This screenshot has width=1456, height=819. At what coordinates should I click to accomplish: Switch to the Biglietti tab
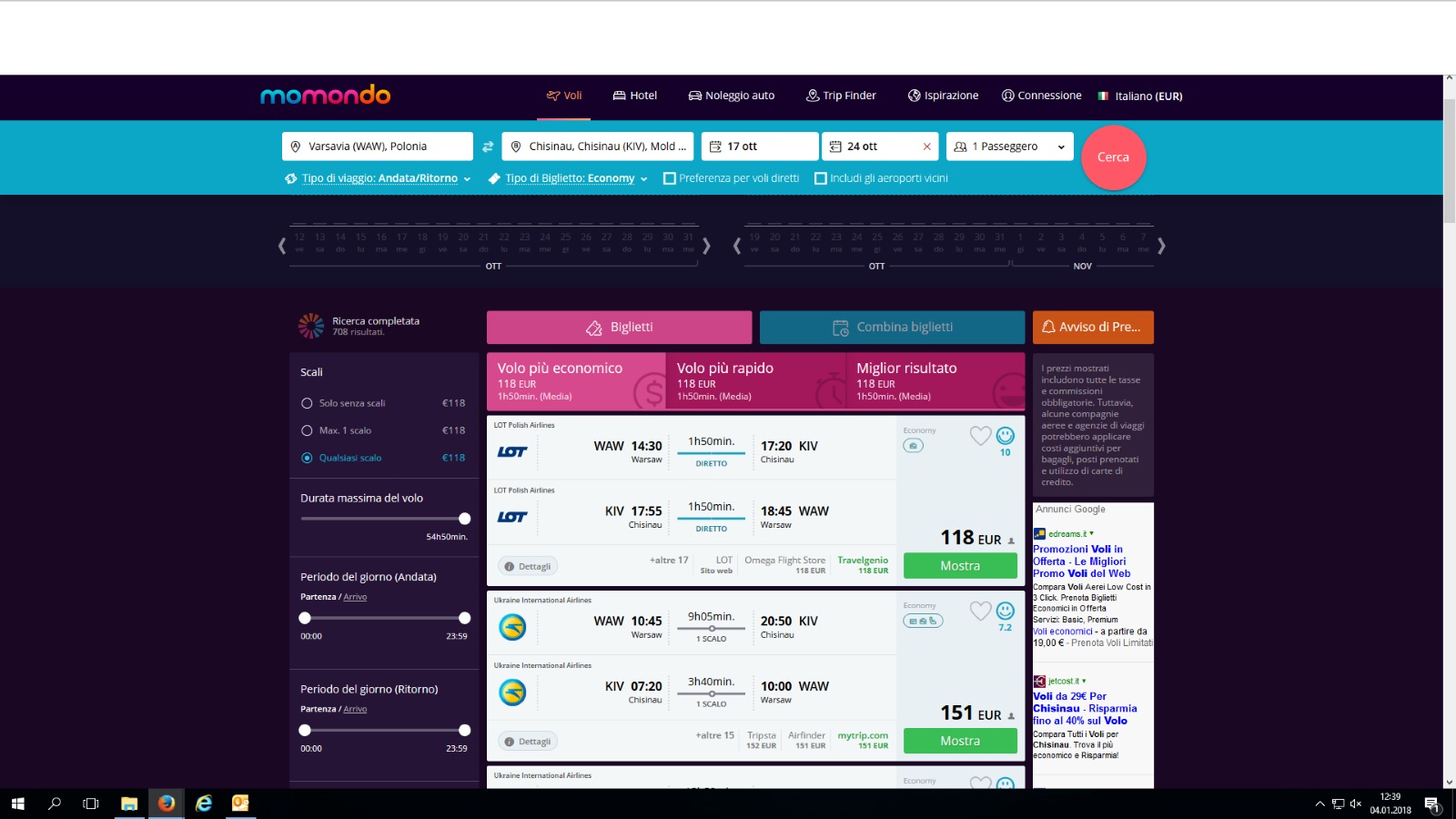[x=620, y=328]
